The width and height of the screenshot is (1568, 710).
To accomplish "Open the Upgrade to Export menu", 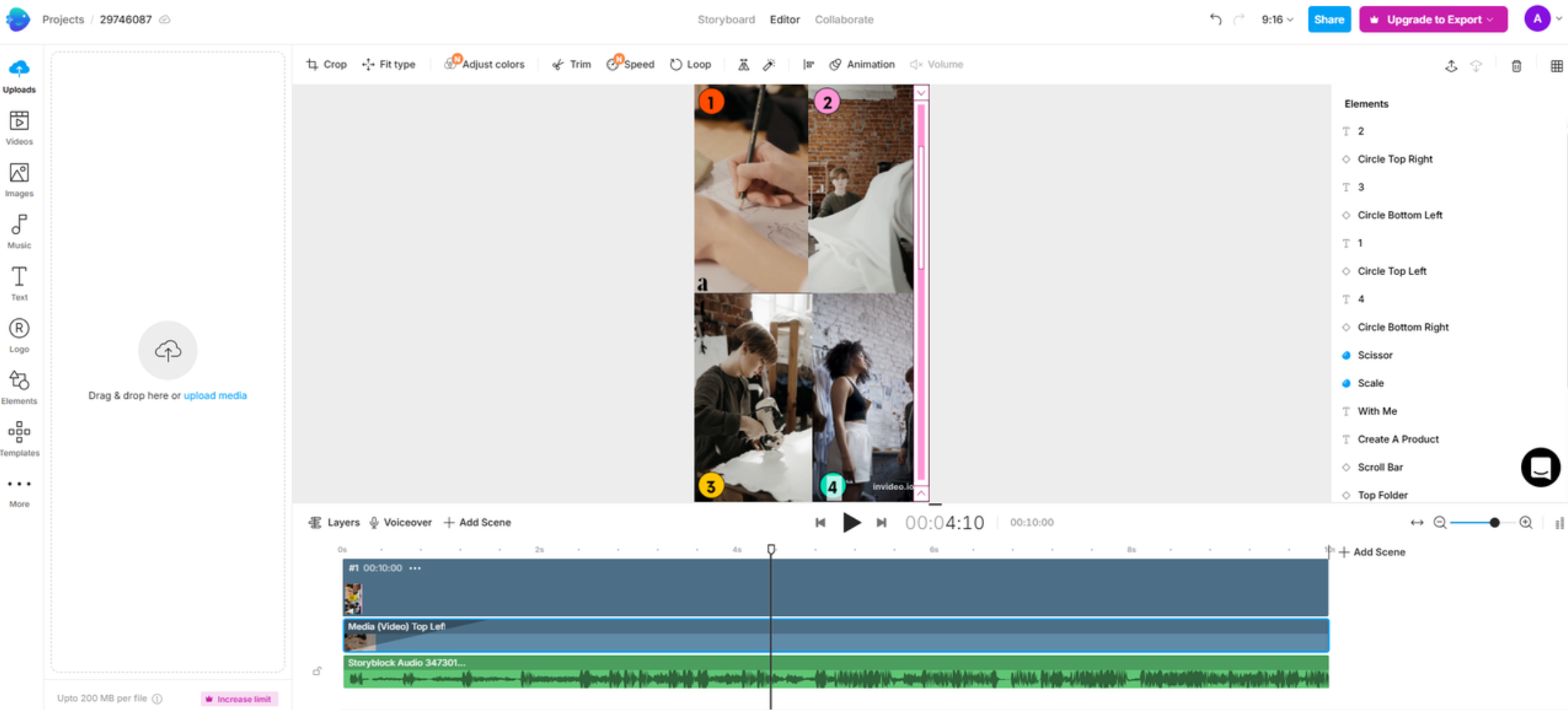I will point(1433,20).
